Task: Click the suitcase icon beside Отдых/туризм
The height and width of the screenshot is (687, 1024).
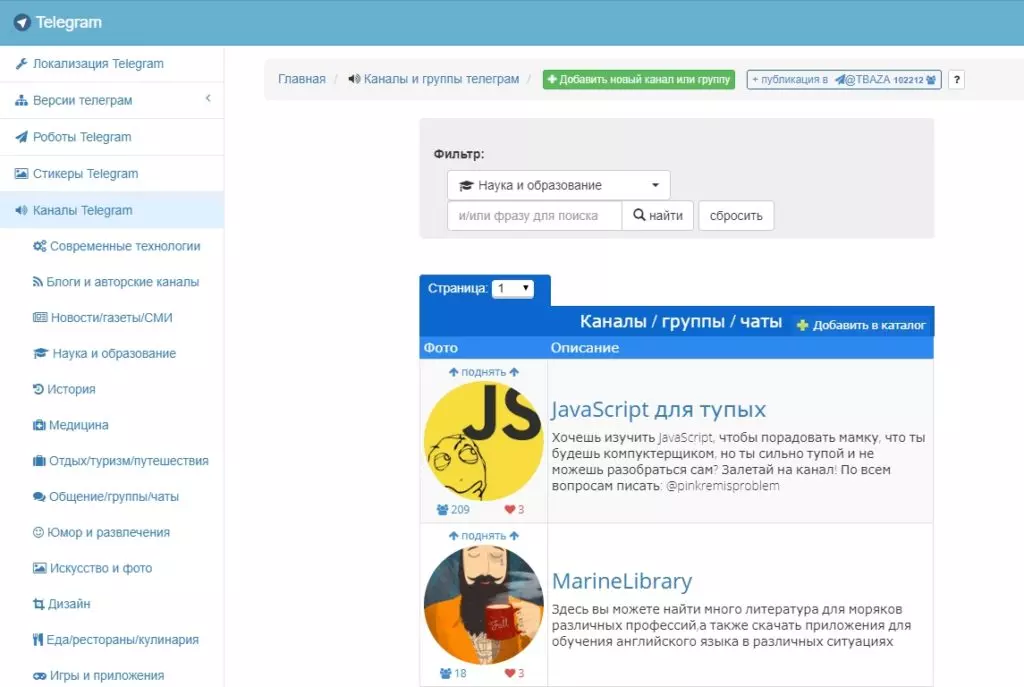Action: click(x=39, y=461)
